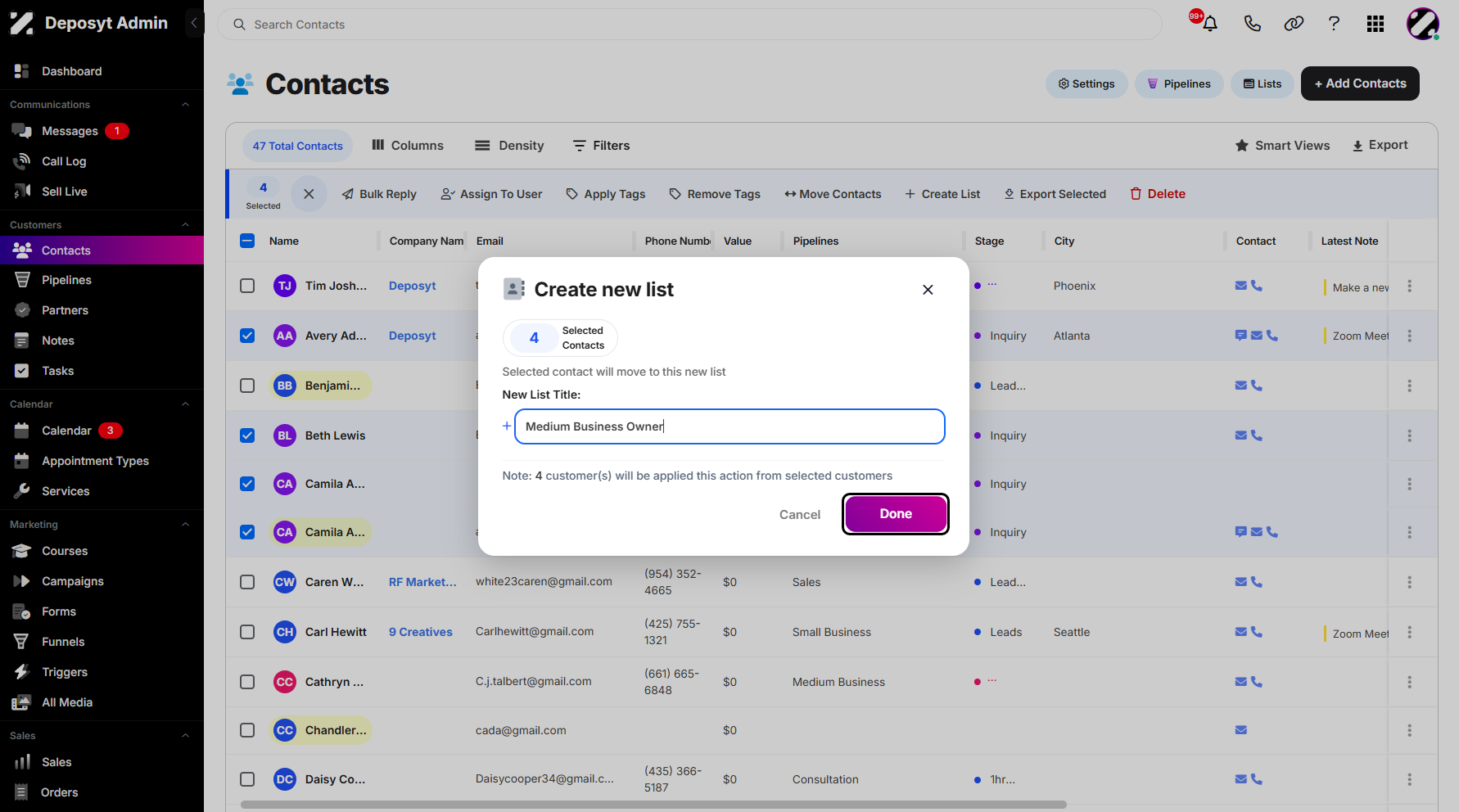Image resolution: width=1459 pixels, height=812 pixels.
Task: Check the Cathryn row checkbox
Action: coord(247,682)
